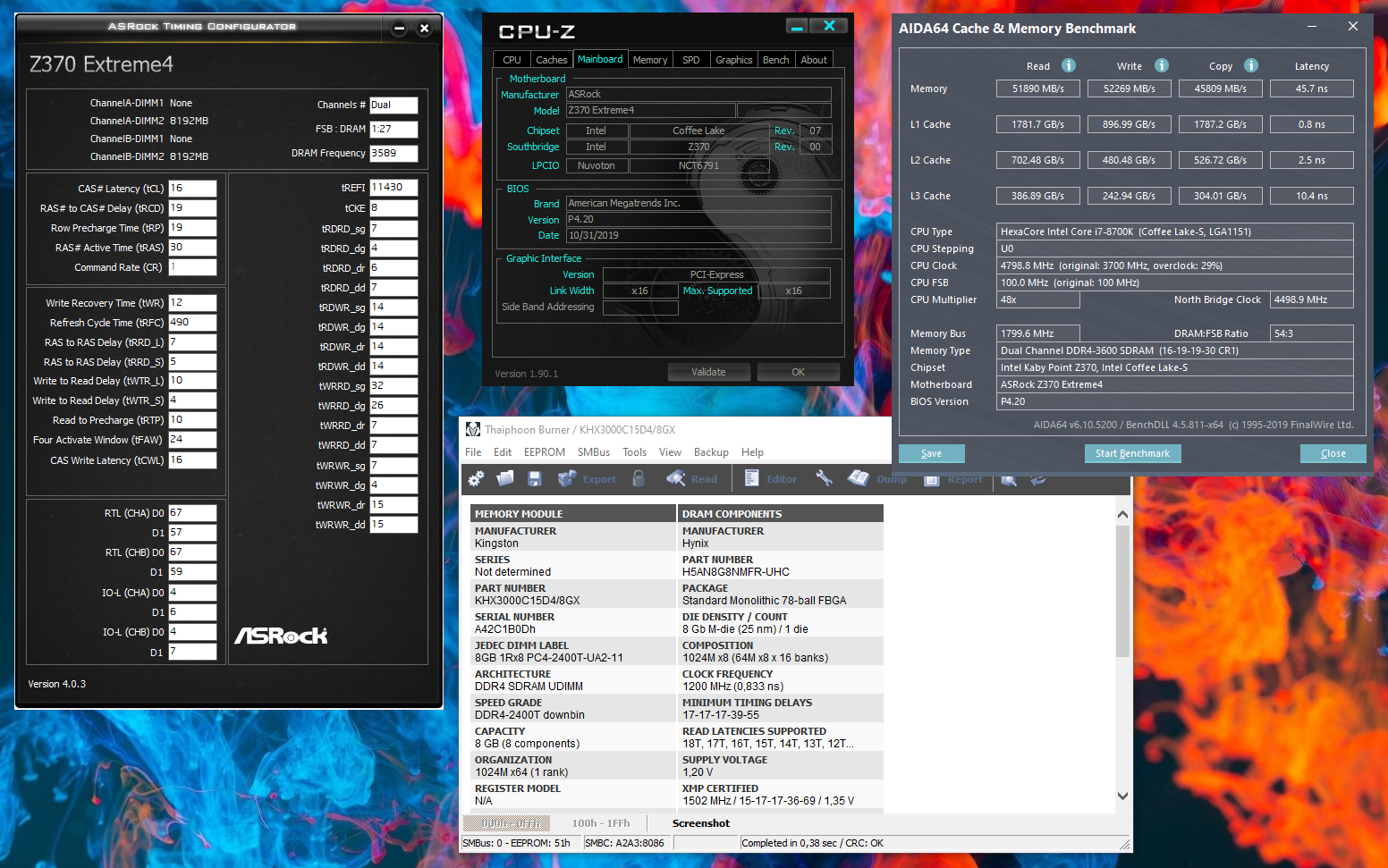
Task: Select the 100h - 1FFh tab
Action: [601, 823]
